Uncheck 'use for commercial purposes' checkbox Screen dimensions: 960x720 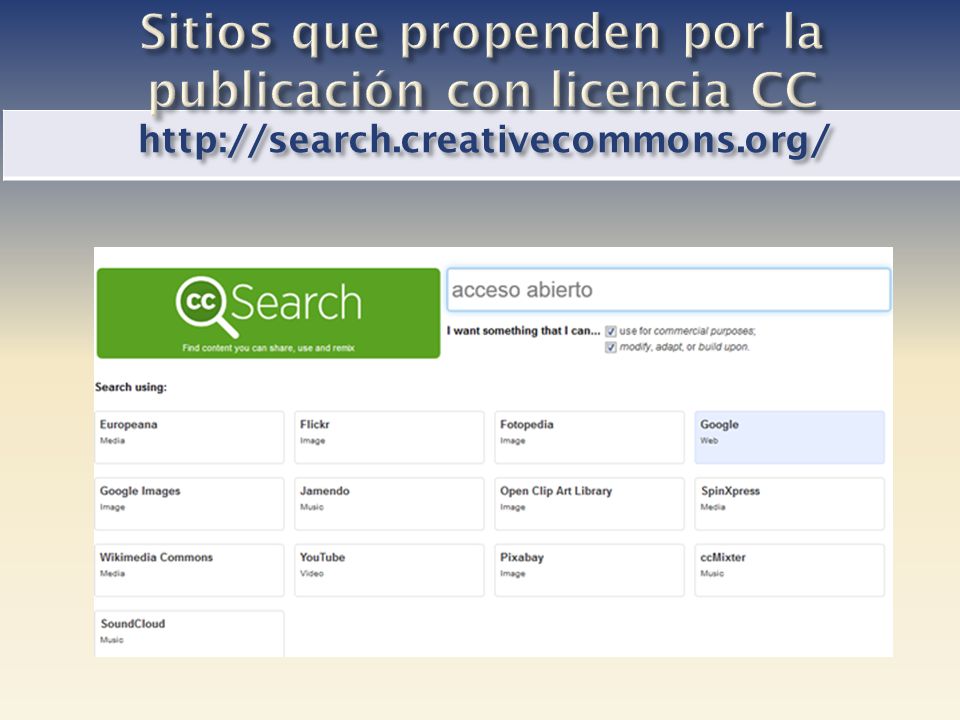pyautogui.click(x=610, y=331)
